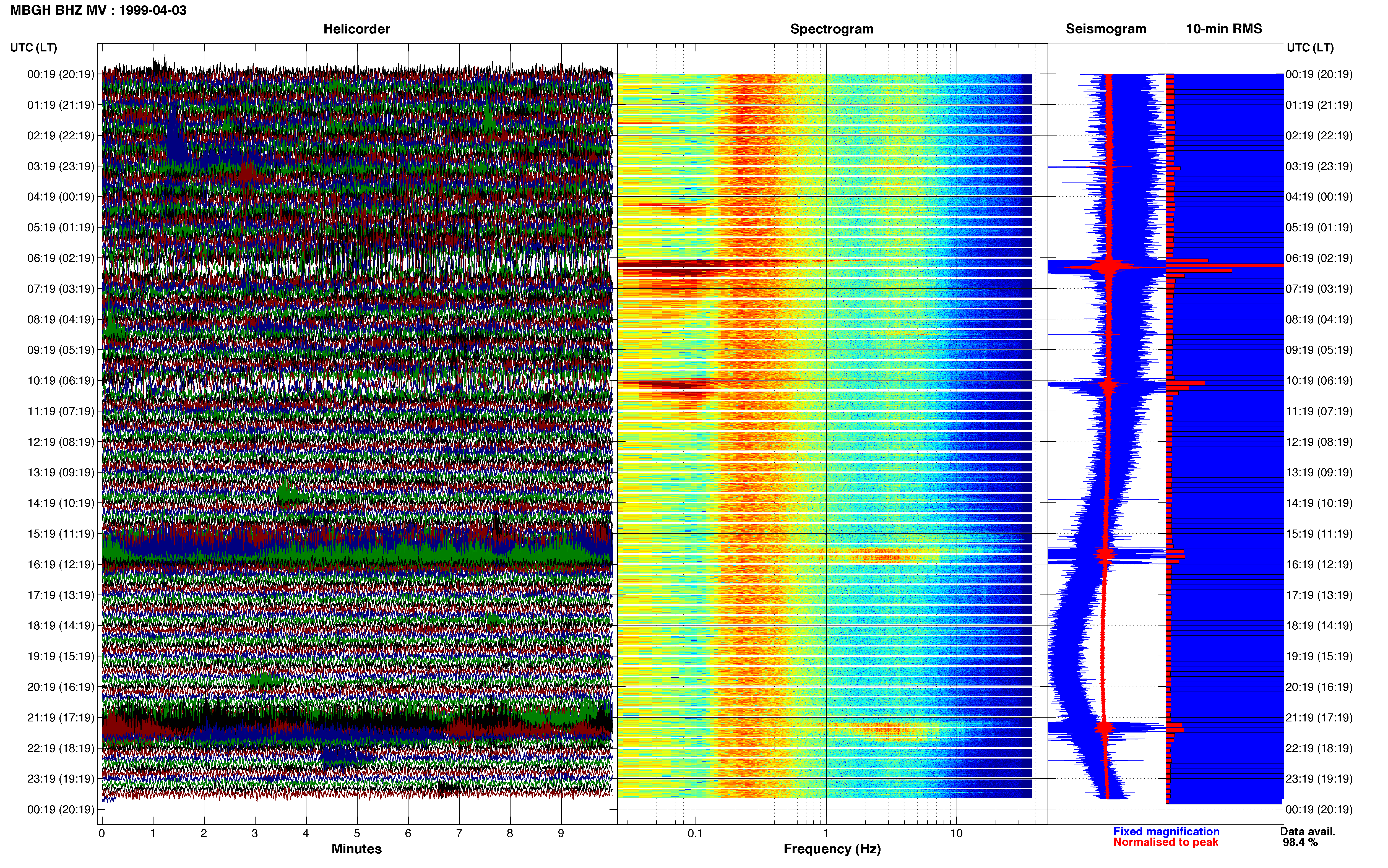
Task: Click the Spectrogram panel heading
Action: coord(832,29)
